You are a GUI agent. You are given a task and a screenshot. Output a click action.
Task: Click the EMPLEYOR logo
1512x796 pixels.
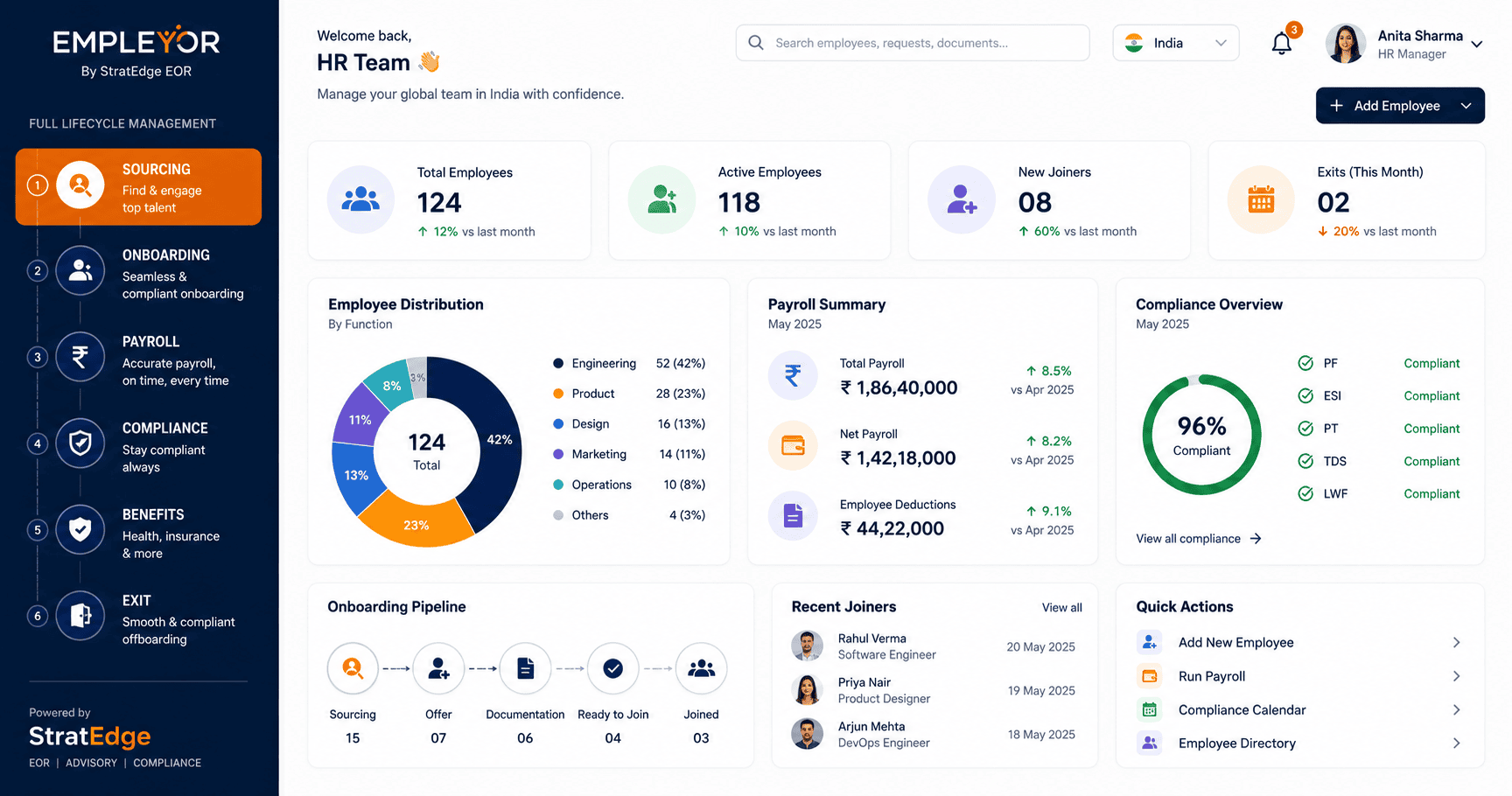(136, 41)
